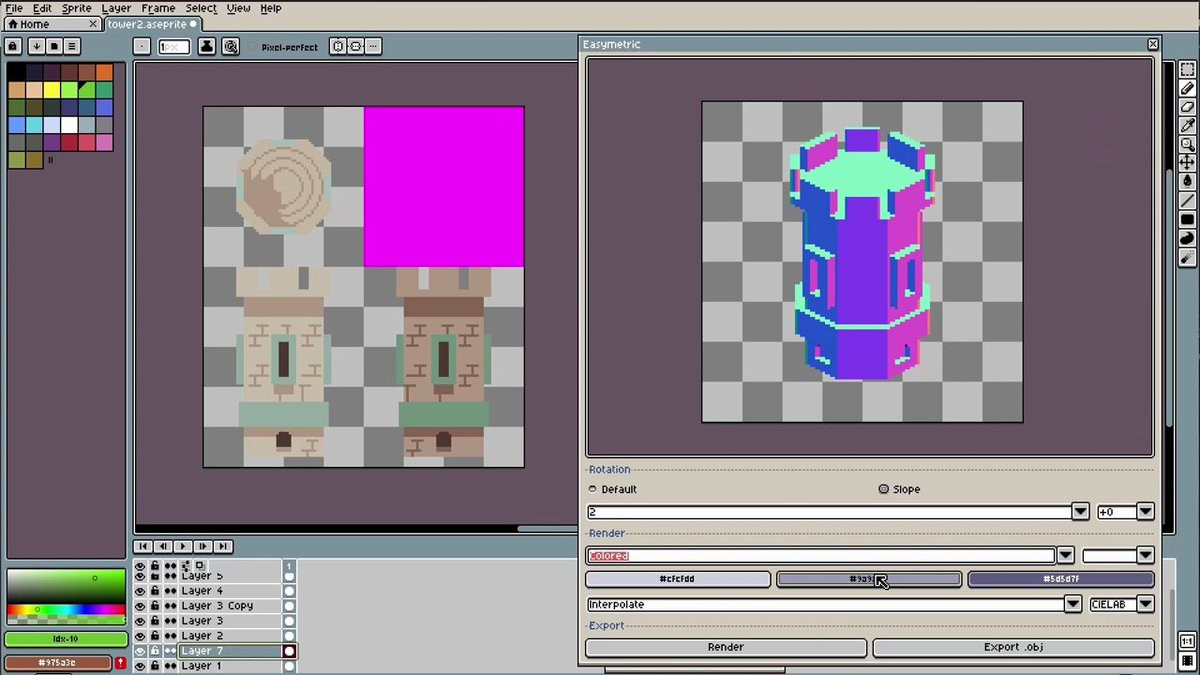Select the Slope rotation radio button
The image size is (1200, 675).
(883, 489)
